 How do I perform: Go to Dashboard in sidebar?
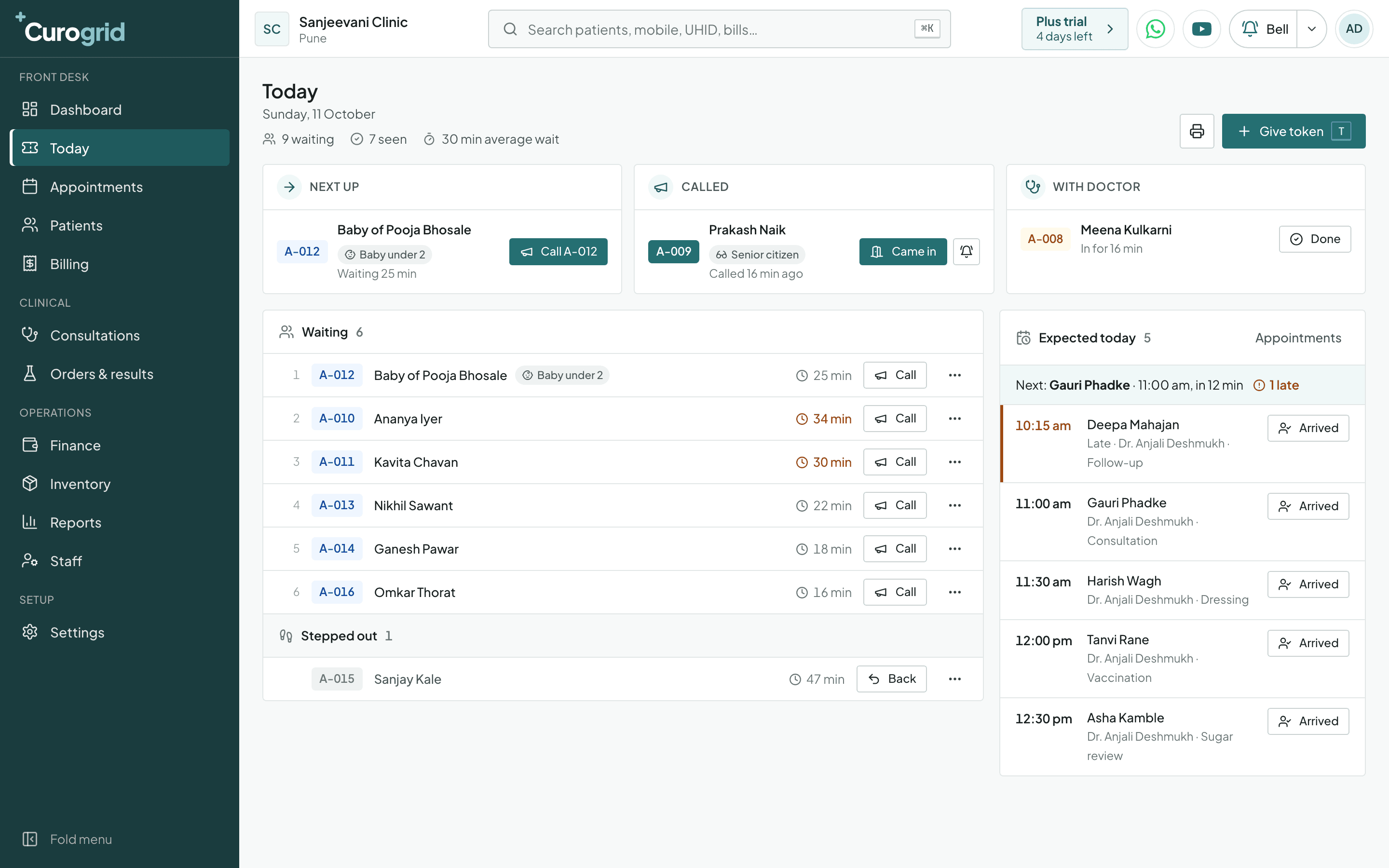(120, 109)
